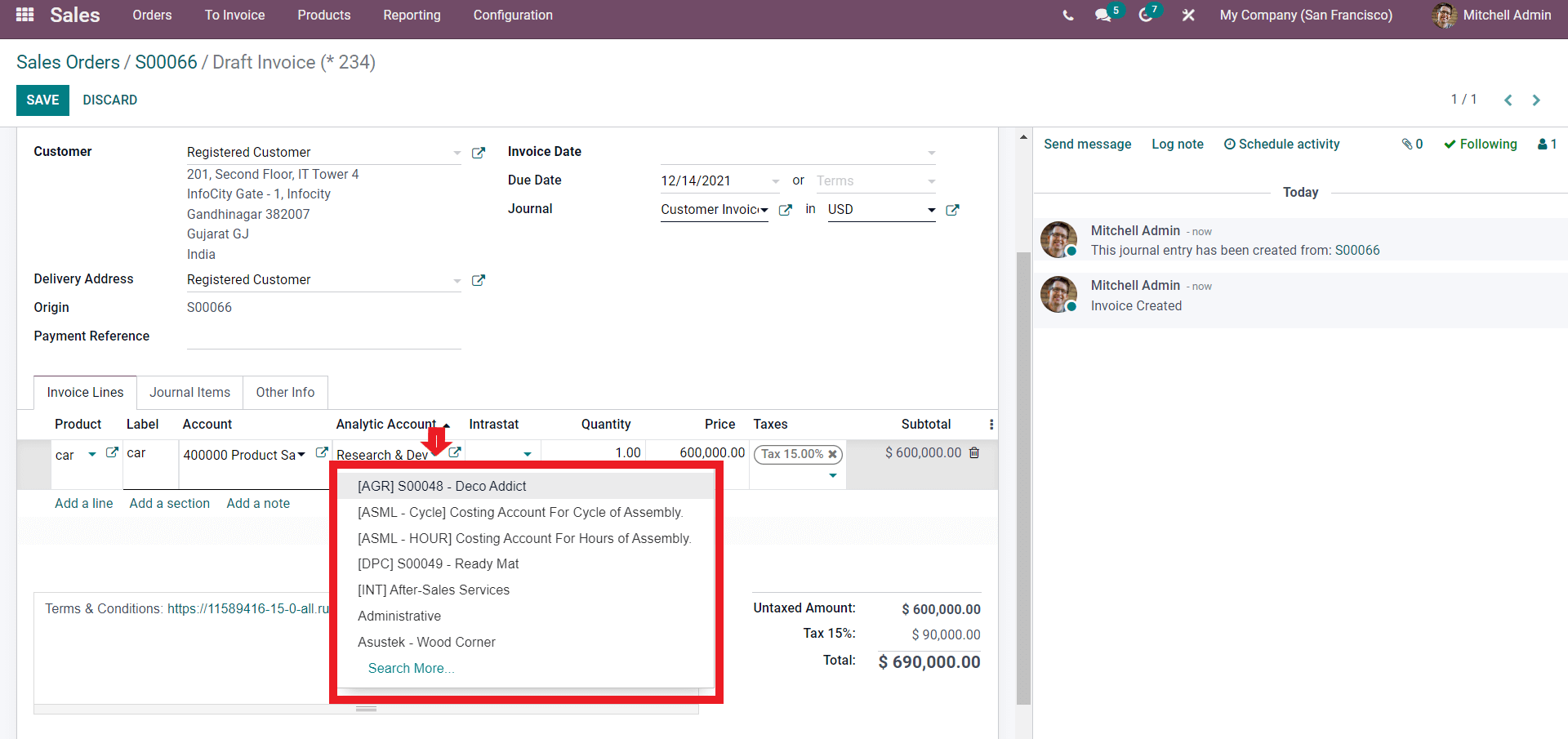The width and height of the screenshot is (1568, 739).
Task: Open the Customer Invoices journal dropdown
Action: point(715,210)
